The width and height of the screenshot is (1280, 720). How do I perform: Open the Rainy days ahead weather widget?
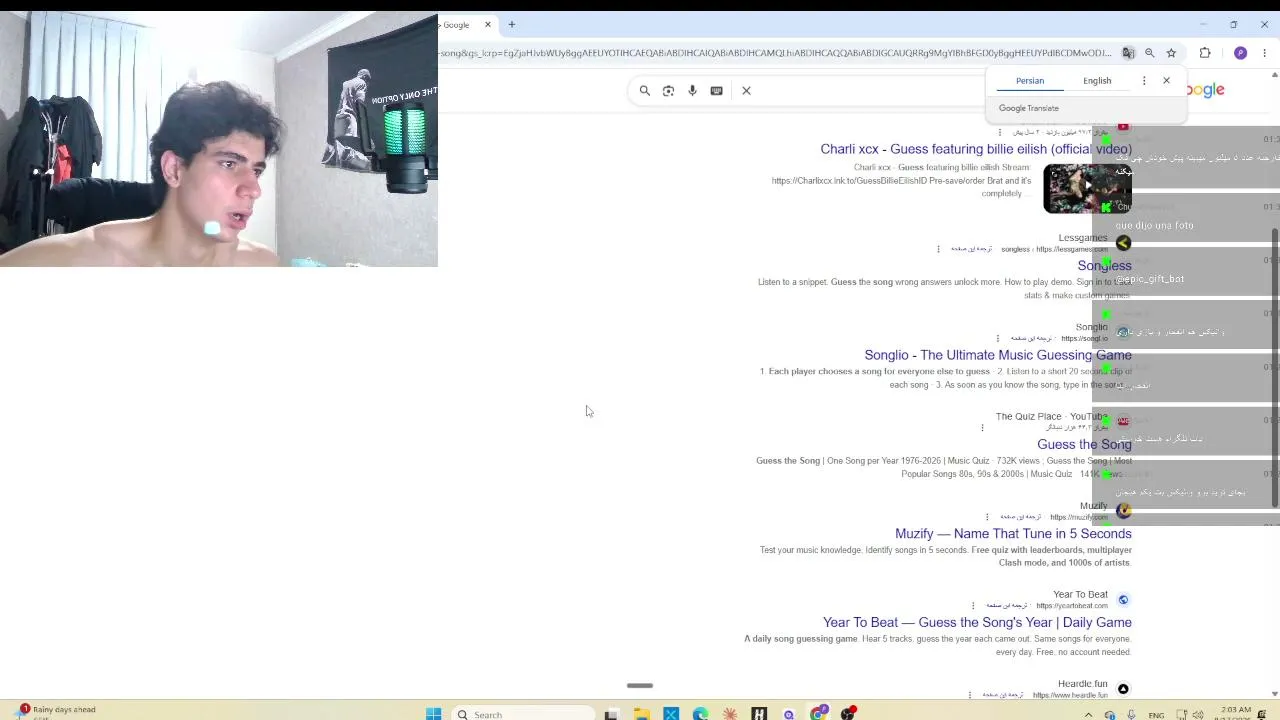point(57,713)
